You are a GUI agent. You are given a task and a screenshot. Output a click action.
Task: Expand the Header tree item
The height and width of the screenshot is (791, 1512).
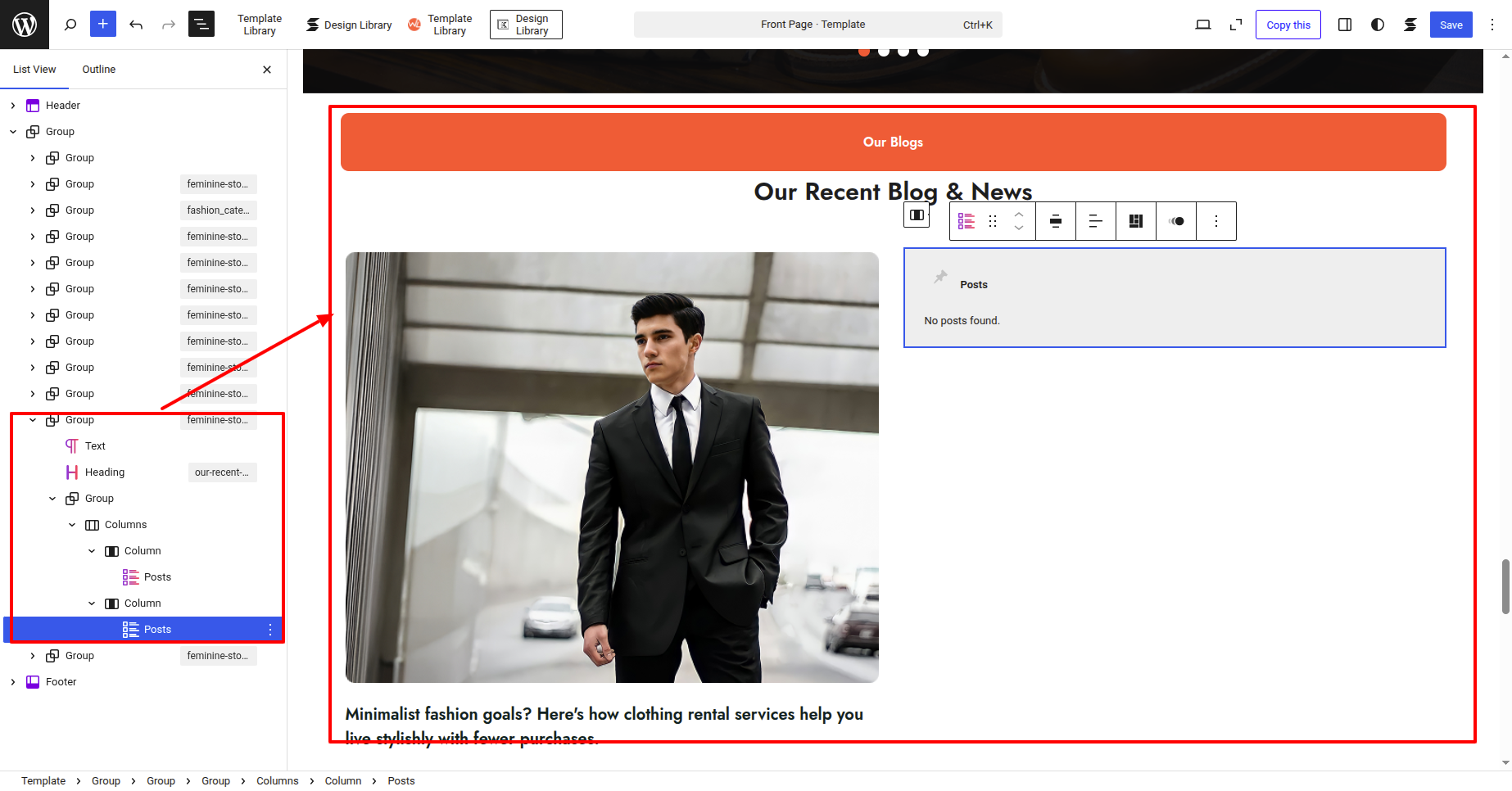tap(13, 106)
